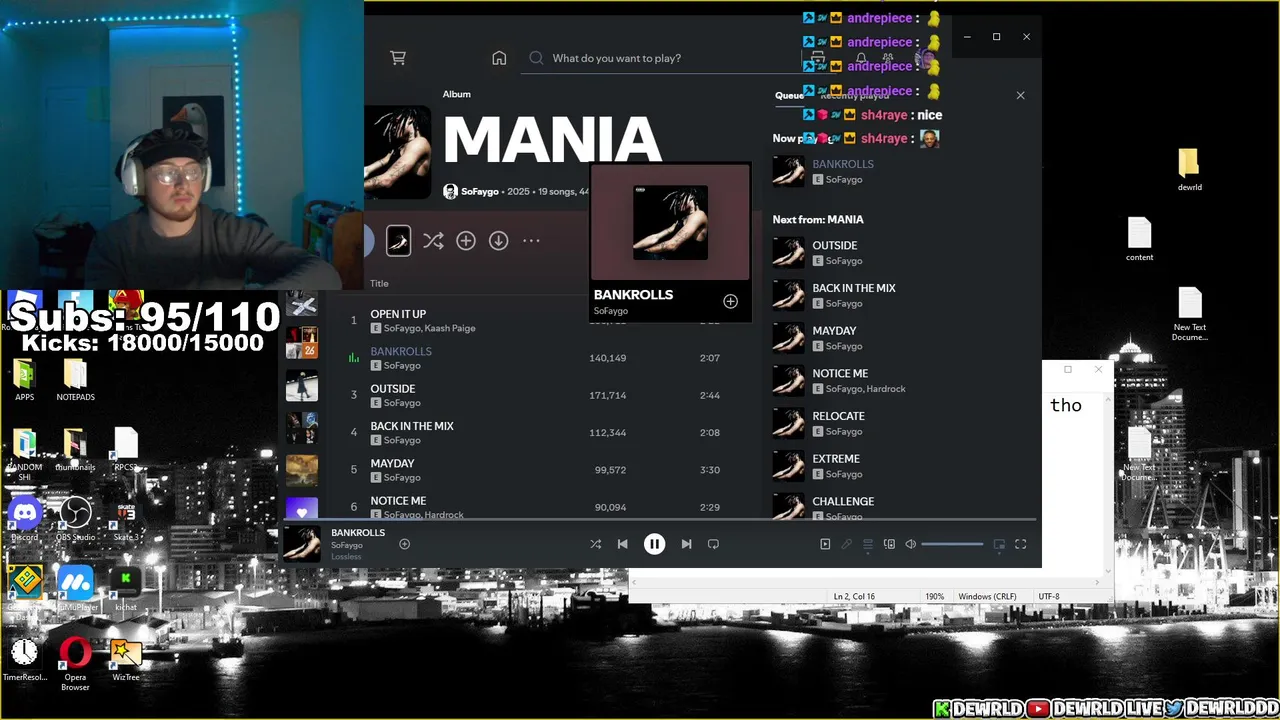Open the dewrld folder on desktop

(x=1189, y=170)
